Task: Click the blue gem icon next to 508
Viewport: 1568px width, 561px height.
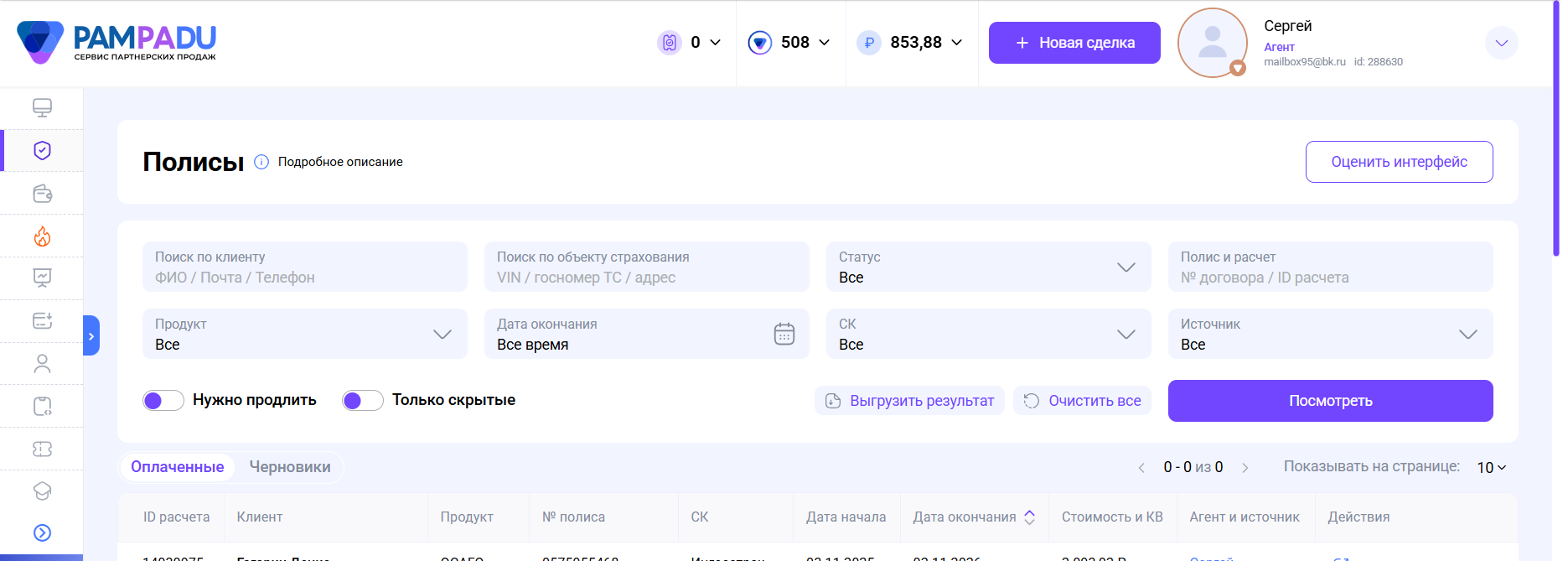Action: coord(759,42)
